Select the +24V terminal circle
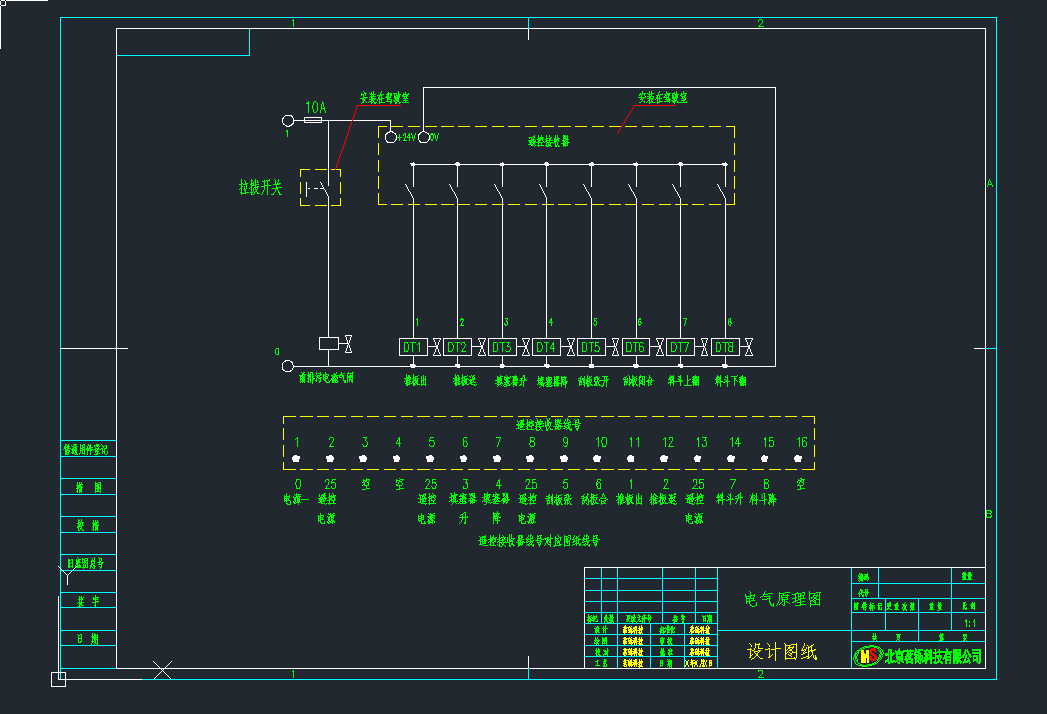The height and width of the screenshot is (714, 1047). (x=391, y=137)
